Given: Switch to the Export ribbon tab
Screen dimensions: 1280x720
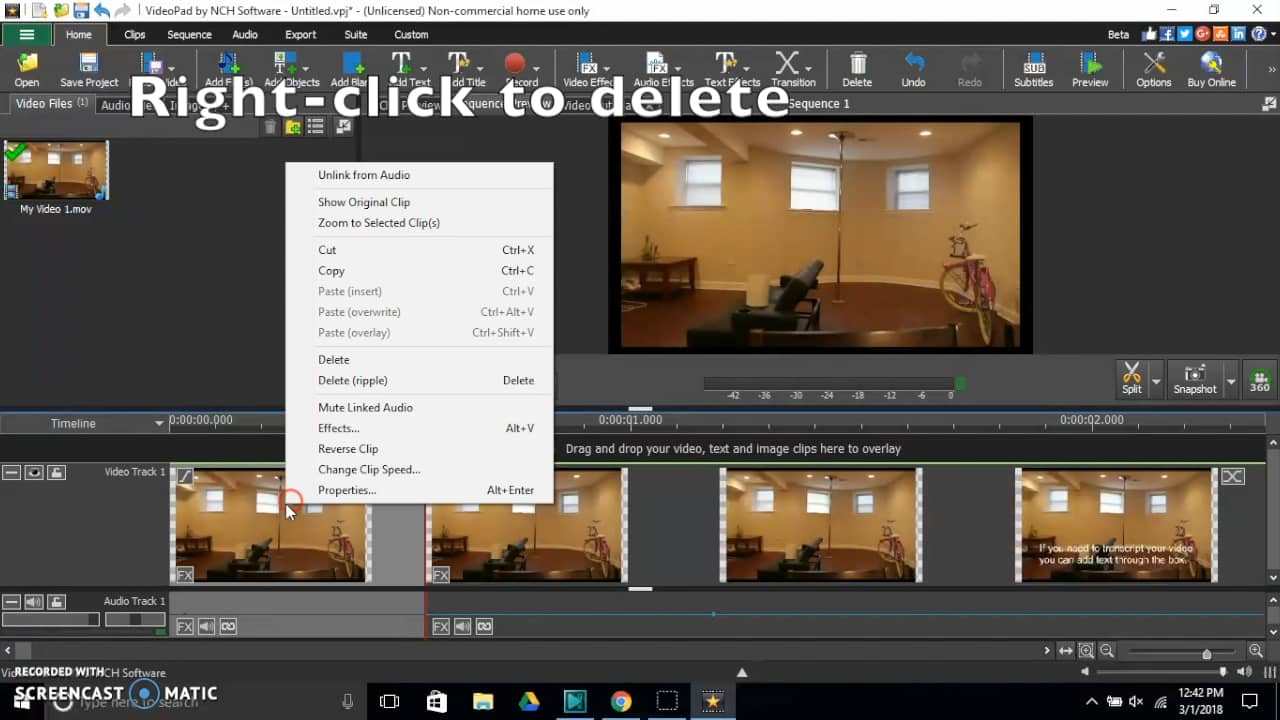Looking at the screenshot, I should pyautogui.click(x=300, y=34).
